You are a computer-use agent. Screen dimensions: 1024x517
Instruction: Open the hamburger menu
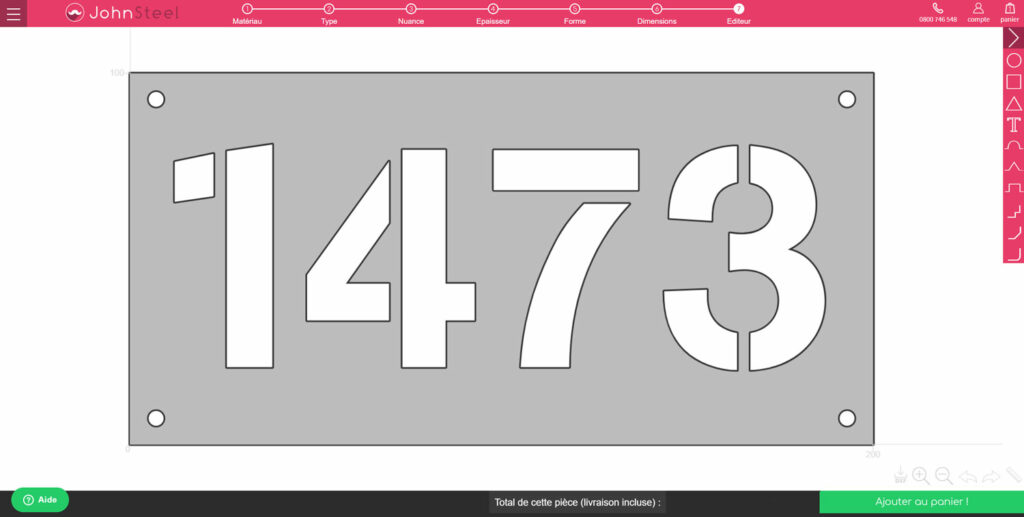pyautogui.click(x=13, y=14)
